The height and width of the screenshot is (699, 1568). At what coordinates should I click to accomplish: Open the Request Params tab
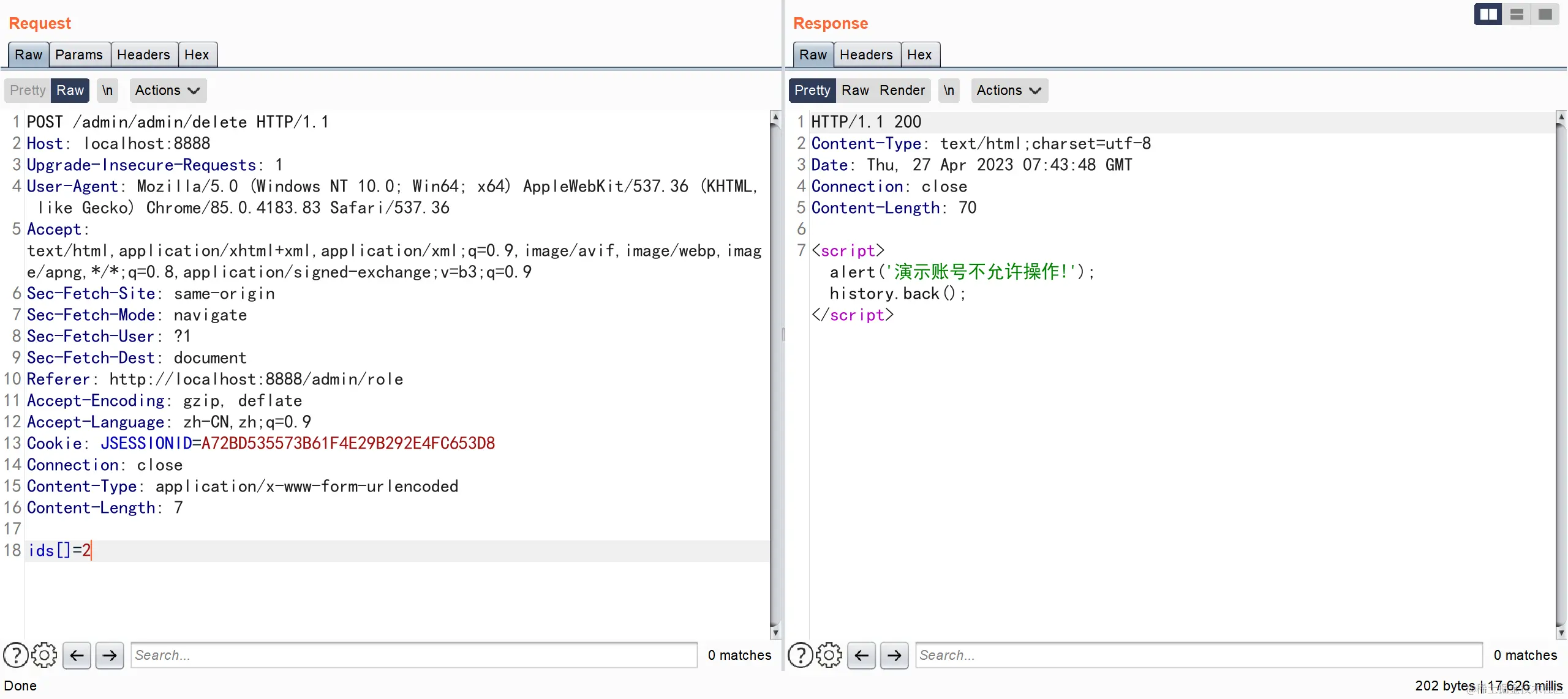tap(79, 54)
